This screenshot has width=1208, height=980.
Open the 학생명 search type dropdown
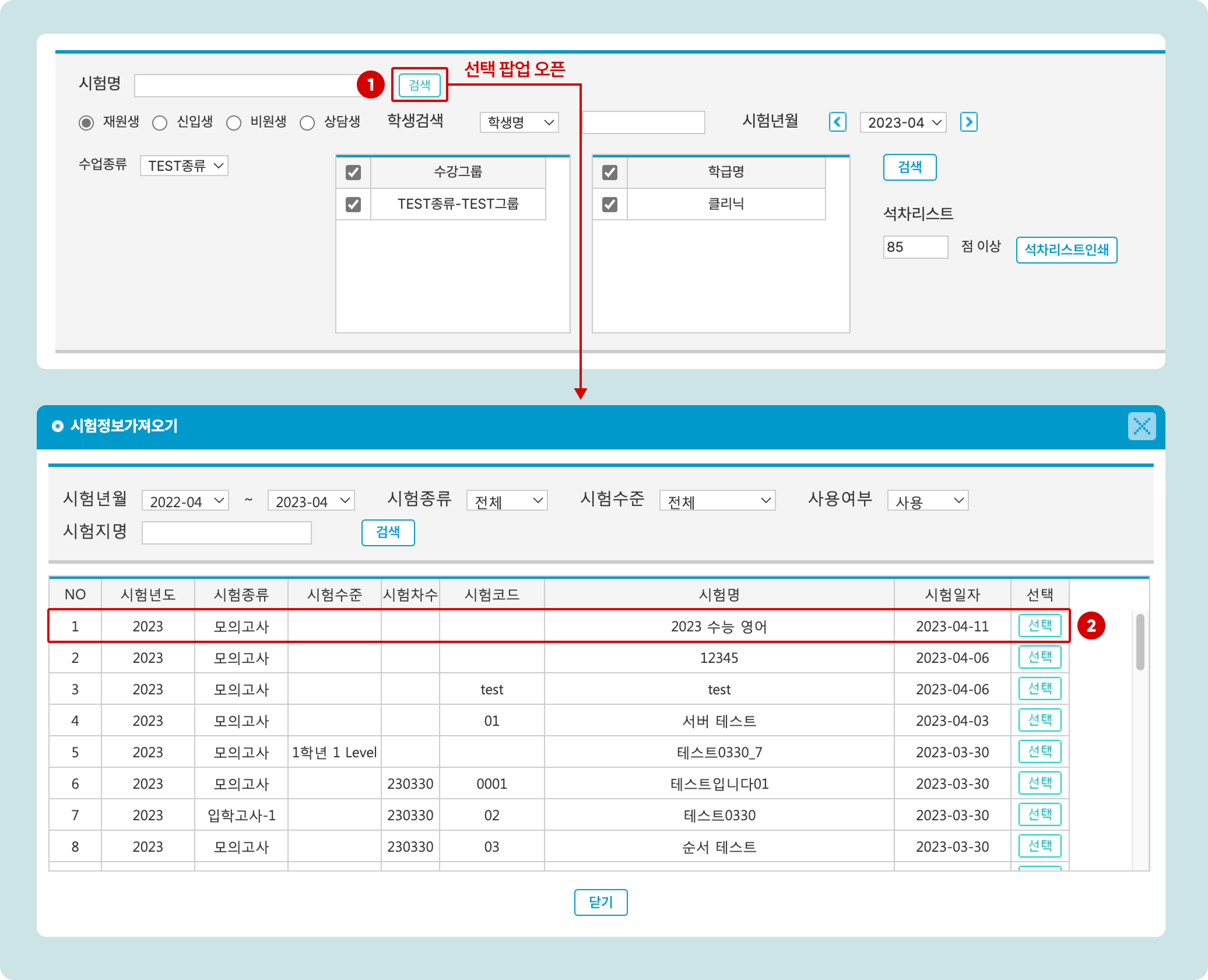[519, 122]
